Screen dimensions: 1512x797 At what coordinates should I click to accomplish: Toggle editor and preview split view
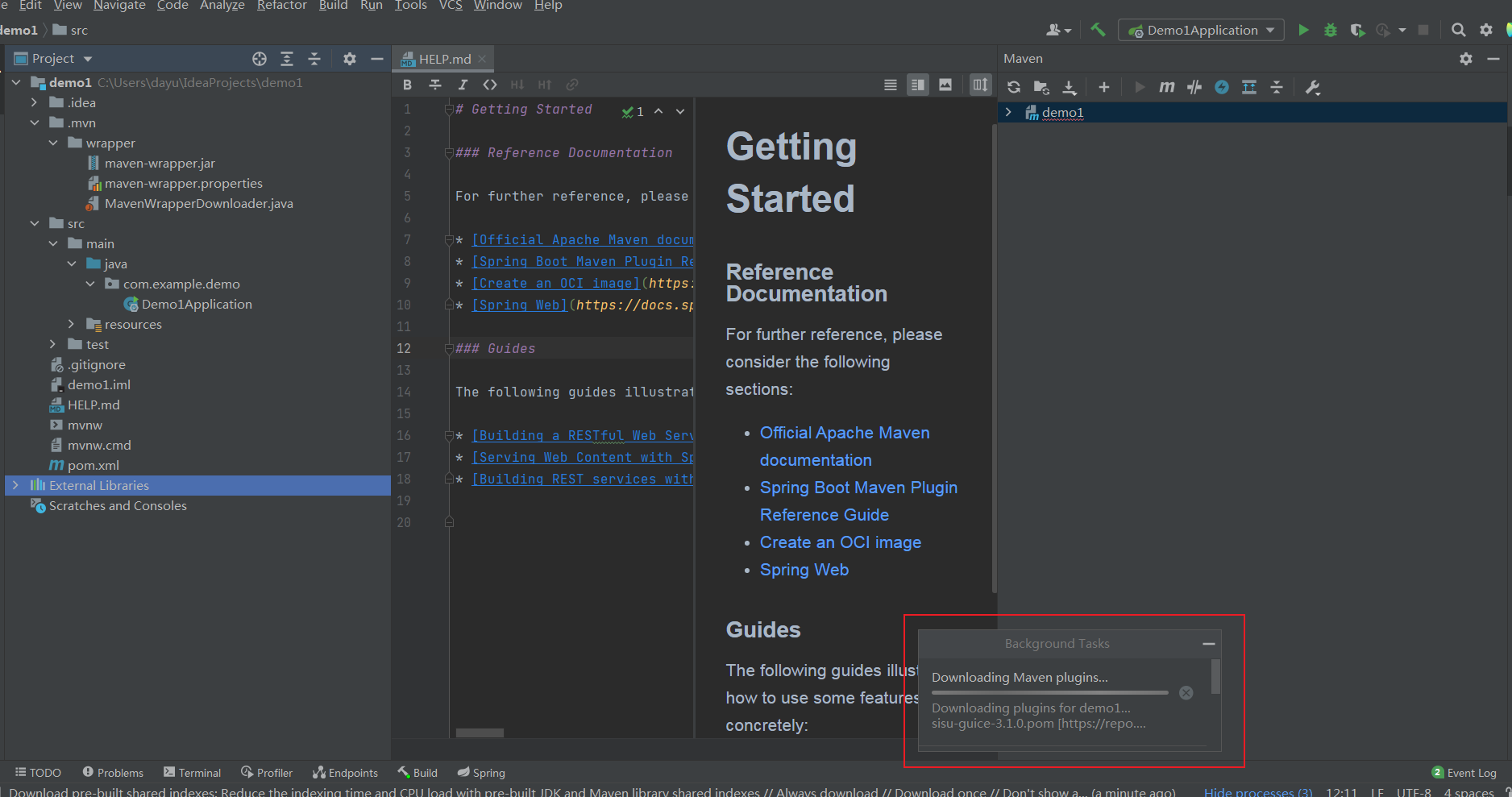(x=918, y=85)
